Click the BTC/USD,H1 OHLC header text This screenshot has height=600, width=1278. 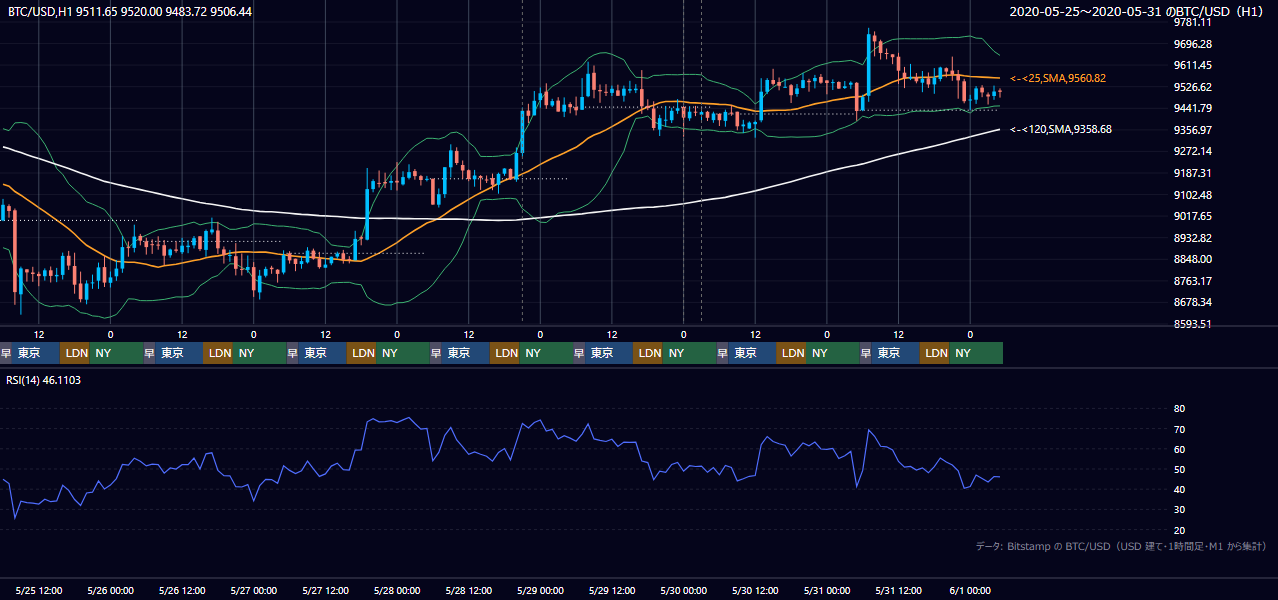click(130, 12)
